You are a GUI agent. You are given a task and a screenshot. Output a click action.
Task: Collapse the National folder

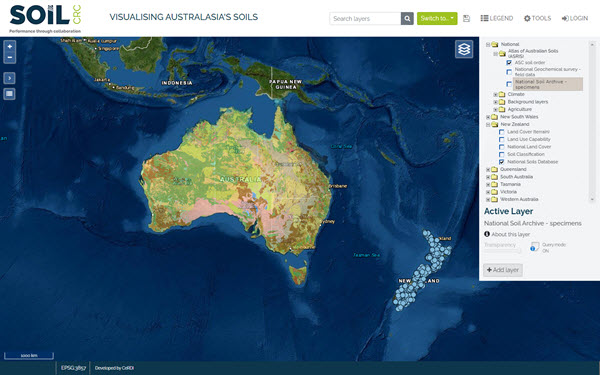click(x=488, y=44)
